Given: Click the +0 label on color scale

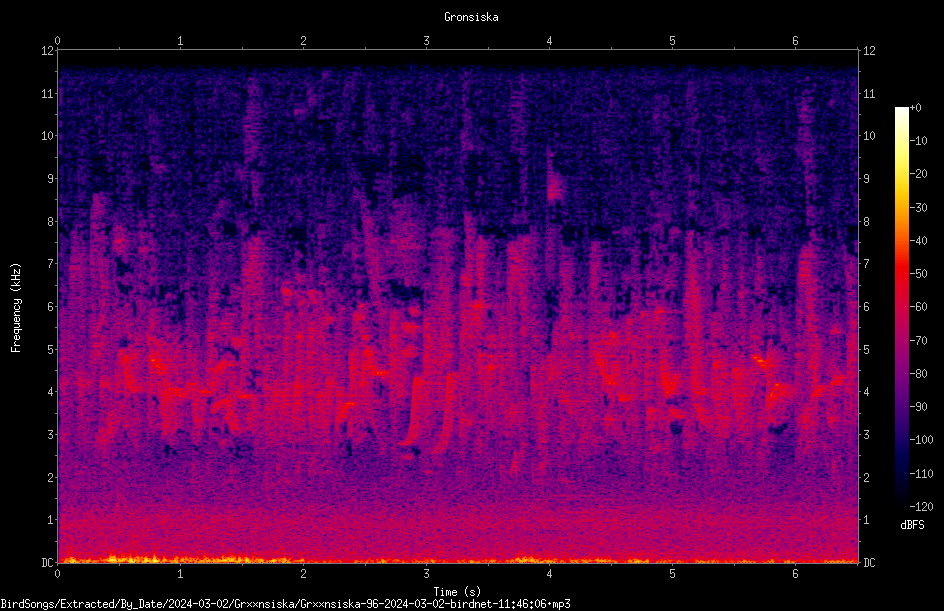Looking at the screenshot, I should click(915, 108).
